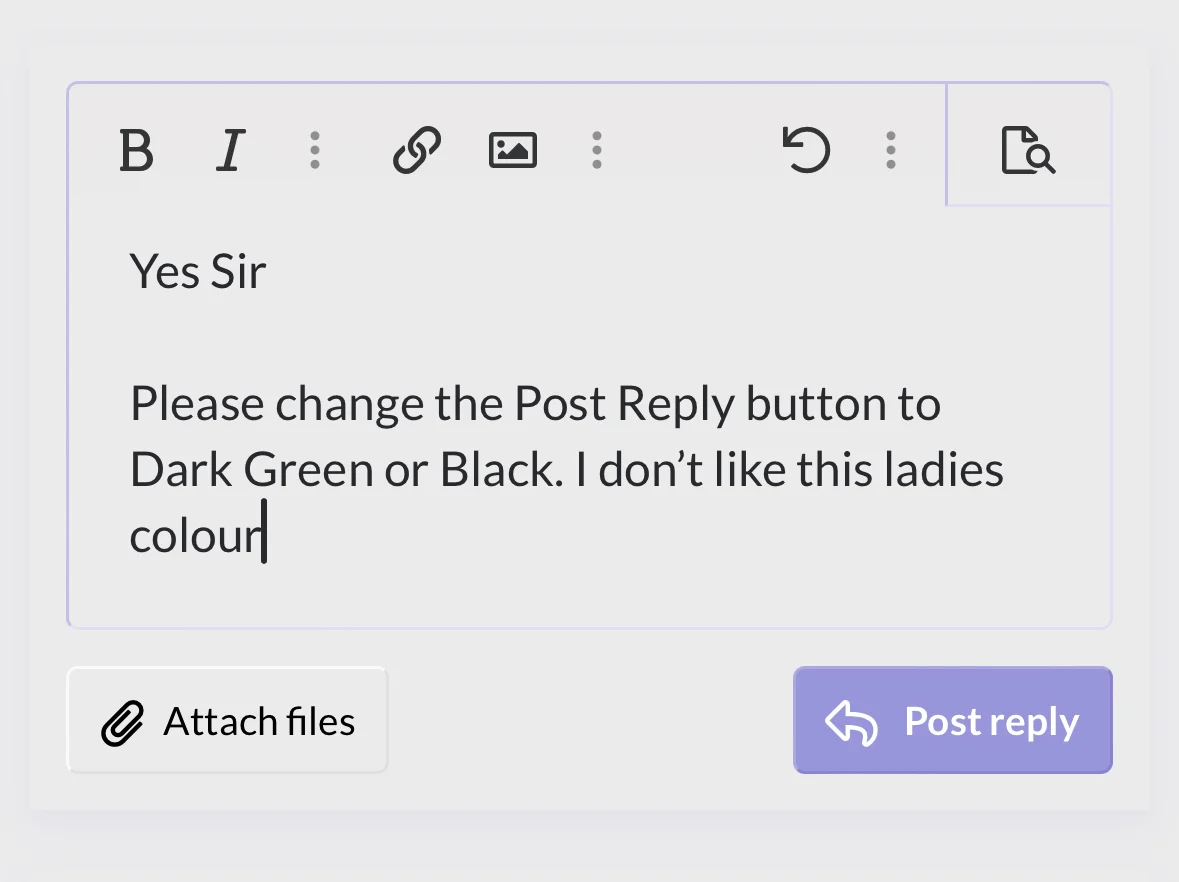Preview the reply using the page-magnifier icon
The width and height of the screenshot is (1179, 882).
pos(1028,150)
